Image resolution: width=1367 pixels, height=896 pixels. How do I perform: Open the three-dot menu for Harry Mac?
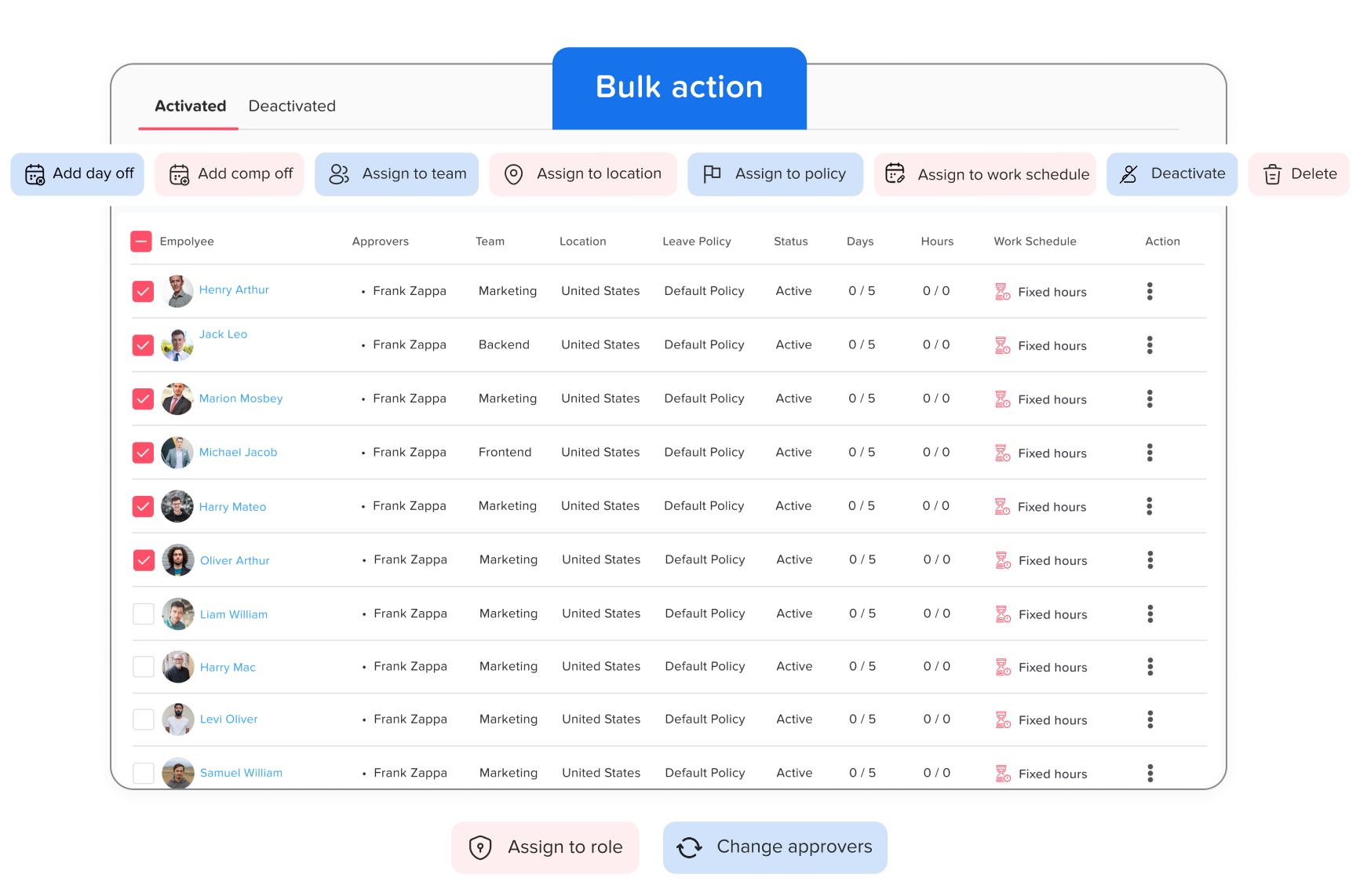click(1150, 667)
